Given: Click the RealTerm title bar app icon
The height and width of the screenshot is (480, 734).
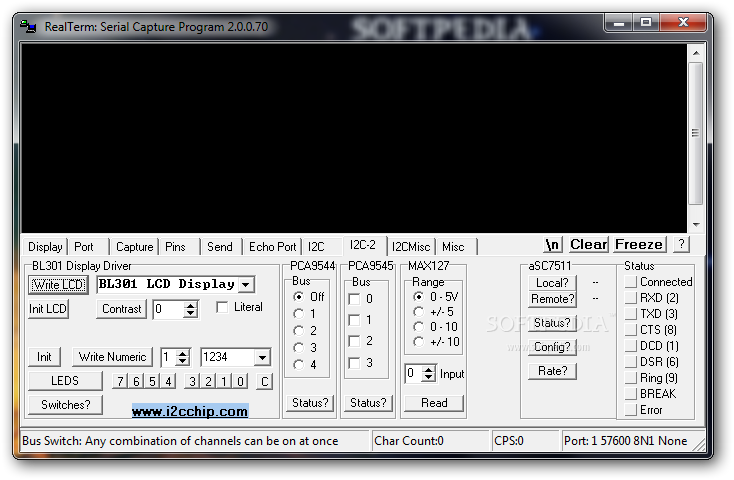Looking at the screenshot, I should pos(28,26).
